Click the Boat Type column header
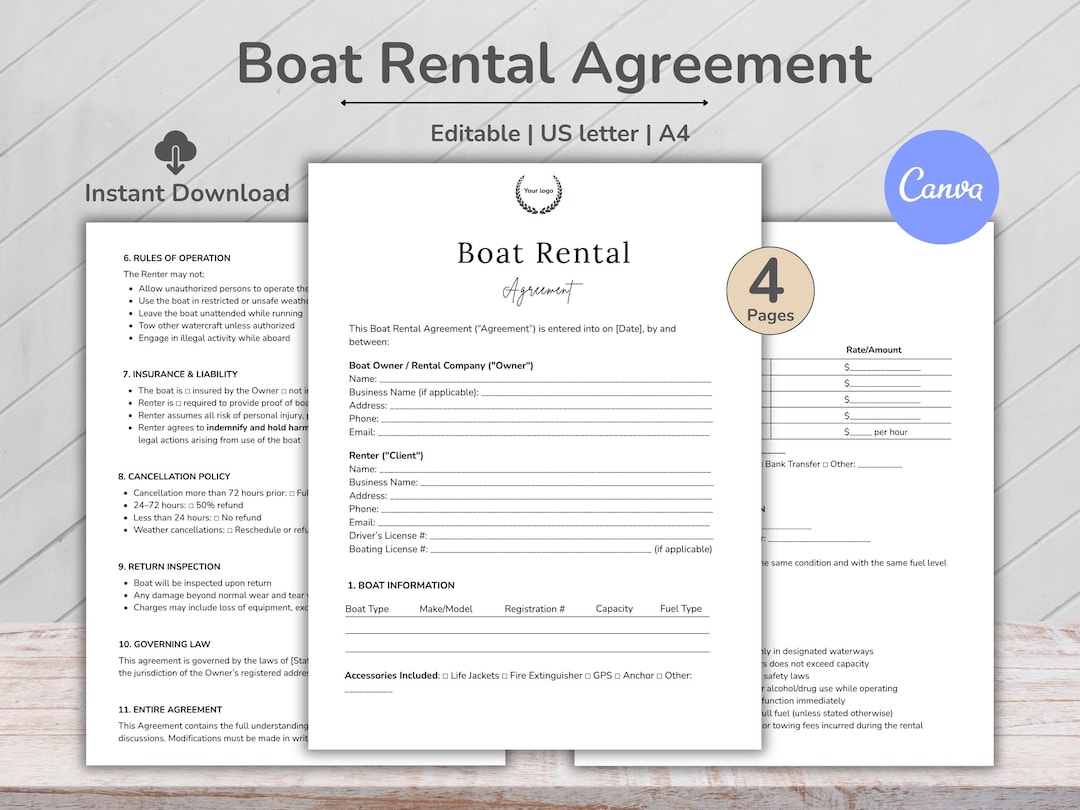The height and width of the screenshot is (810, 1080). pos(366,609)
